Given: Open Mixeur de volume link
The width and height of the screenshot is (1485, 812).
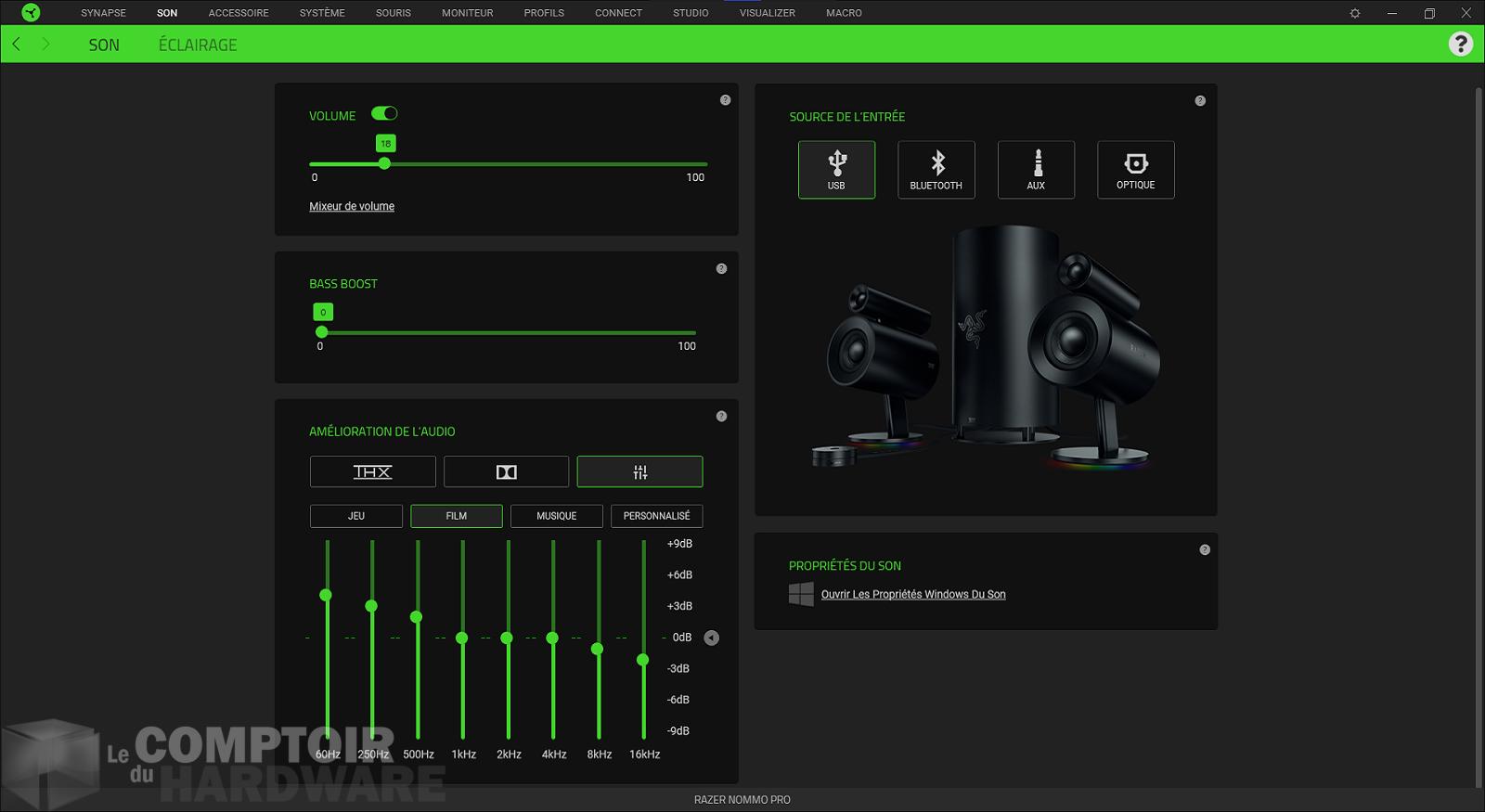Looking at the screenshot, I should coord(352,206).
